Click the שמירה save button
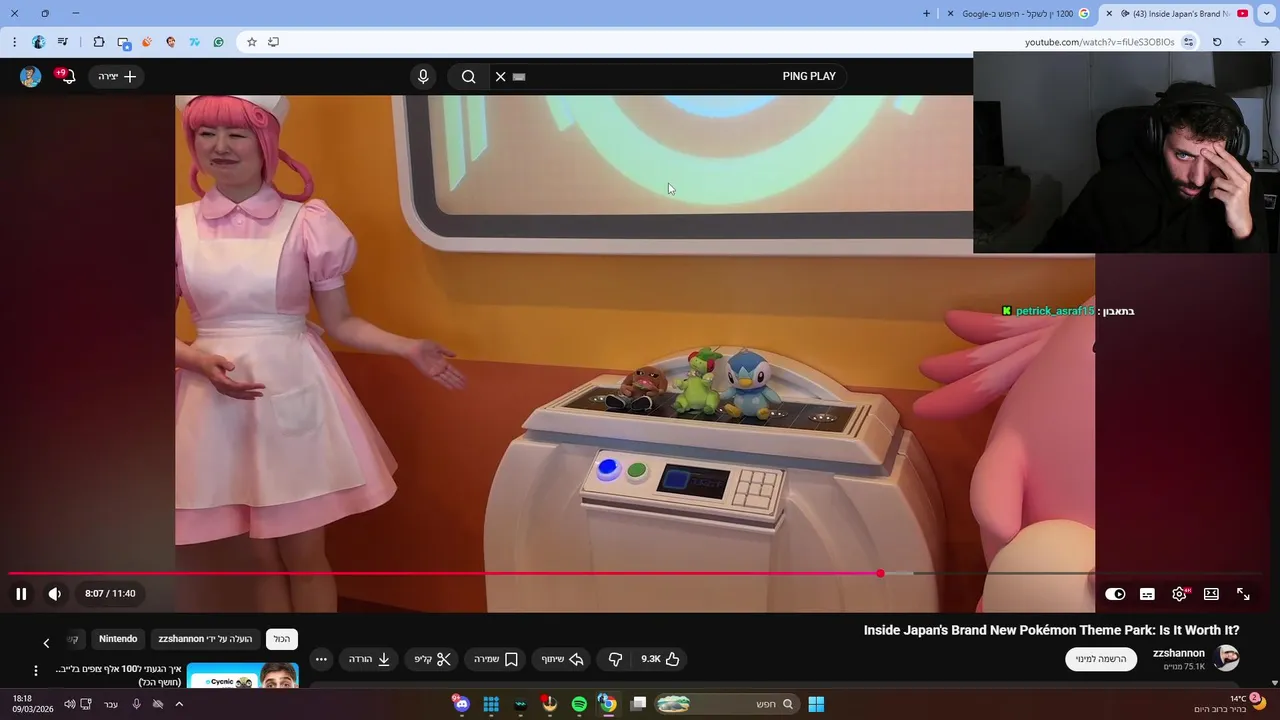This screenshot has width=1280, height=720. tap(496, 659)
